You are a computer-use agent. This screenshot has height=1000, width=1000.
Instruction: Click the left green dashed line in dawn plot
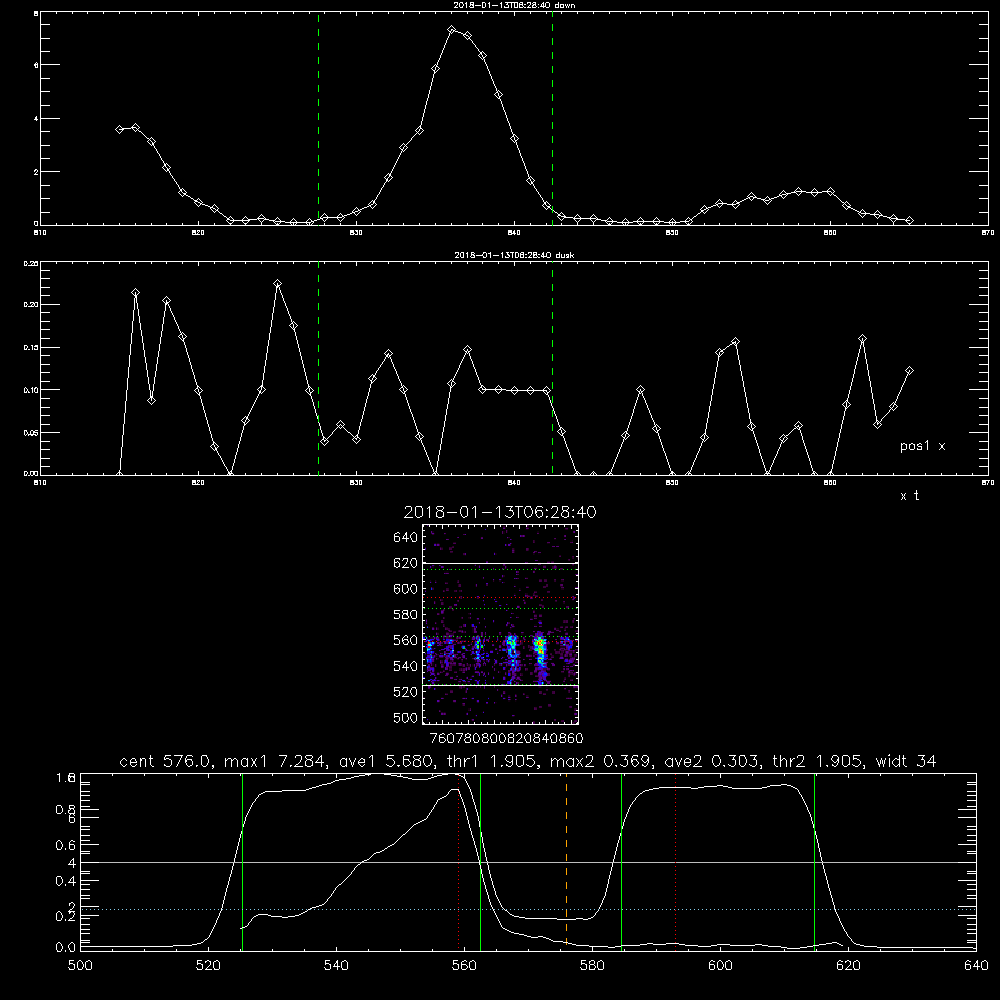pos(318,119)
